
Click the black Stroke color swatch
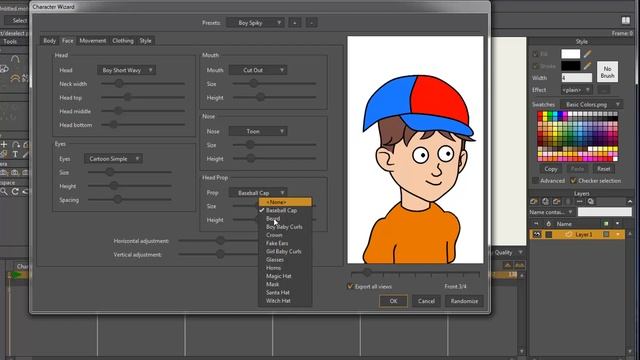[571, 66]
